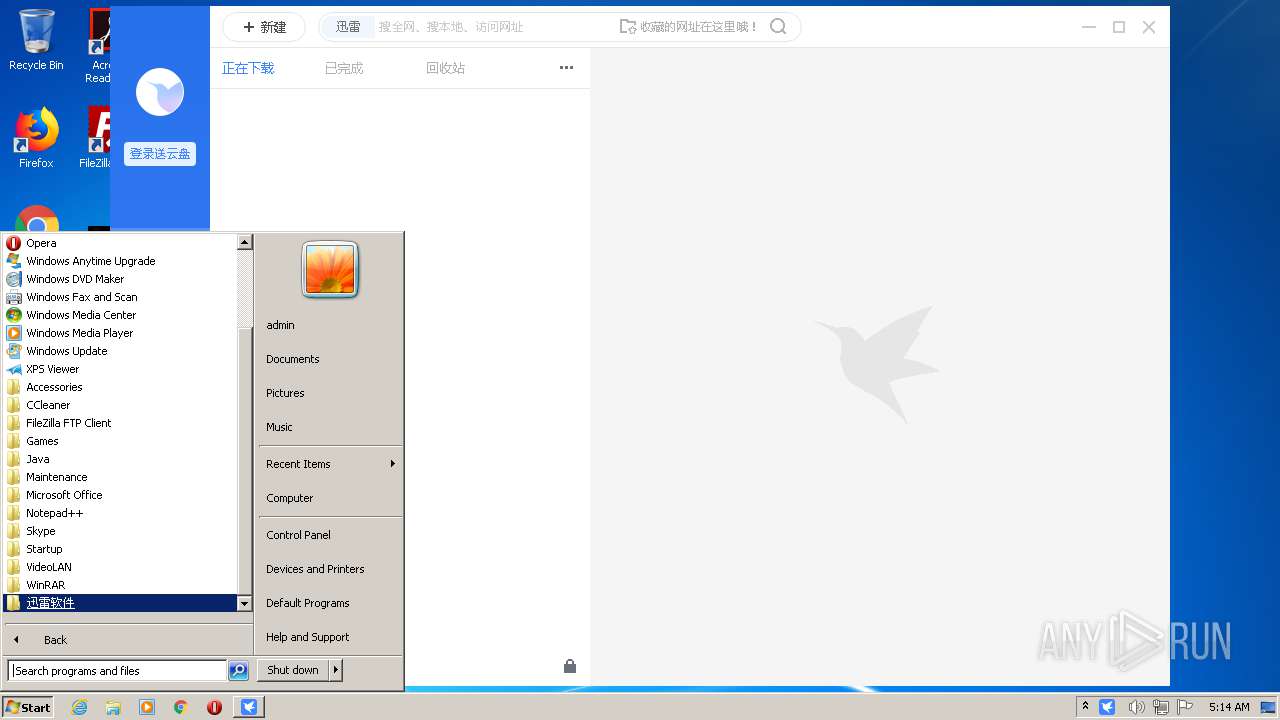Expand the Maintenance folder
1280x720 pixels.
pos(120,477)
